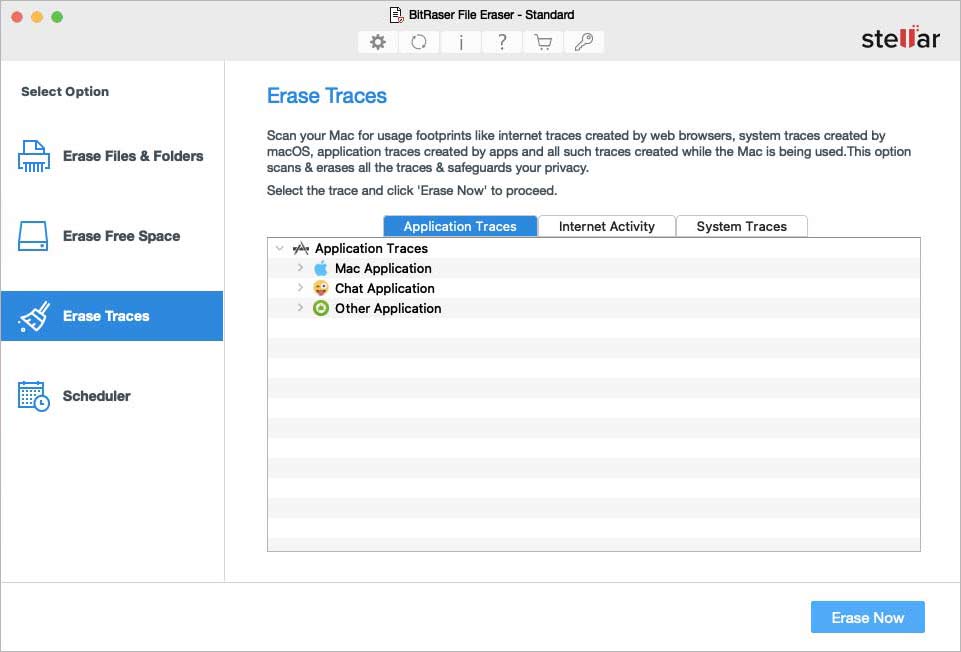Click the shredder icon for Erase Files & Folders

click(34, 156)
